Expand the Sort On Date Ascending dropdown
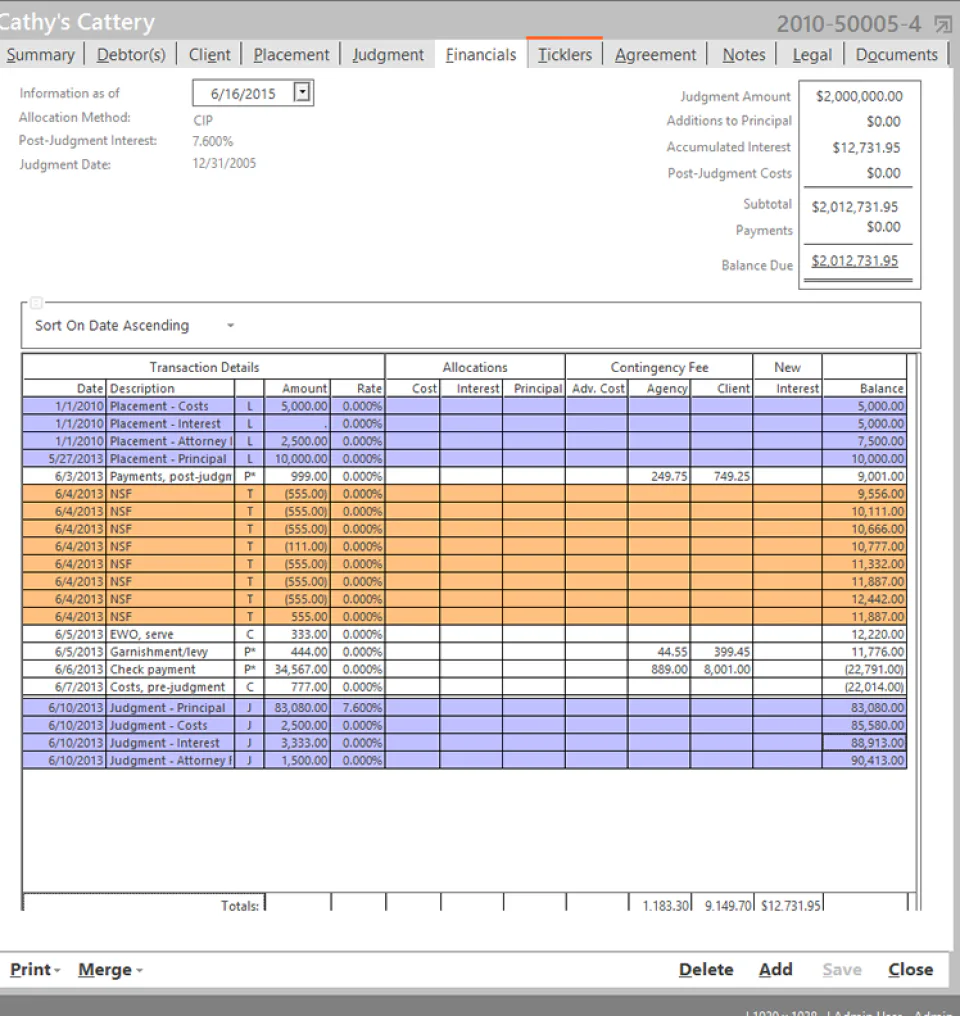Screen dimensions: 960x1016 230,325
